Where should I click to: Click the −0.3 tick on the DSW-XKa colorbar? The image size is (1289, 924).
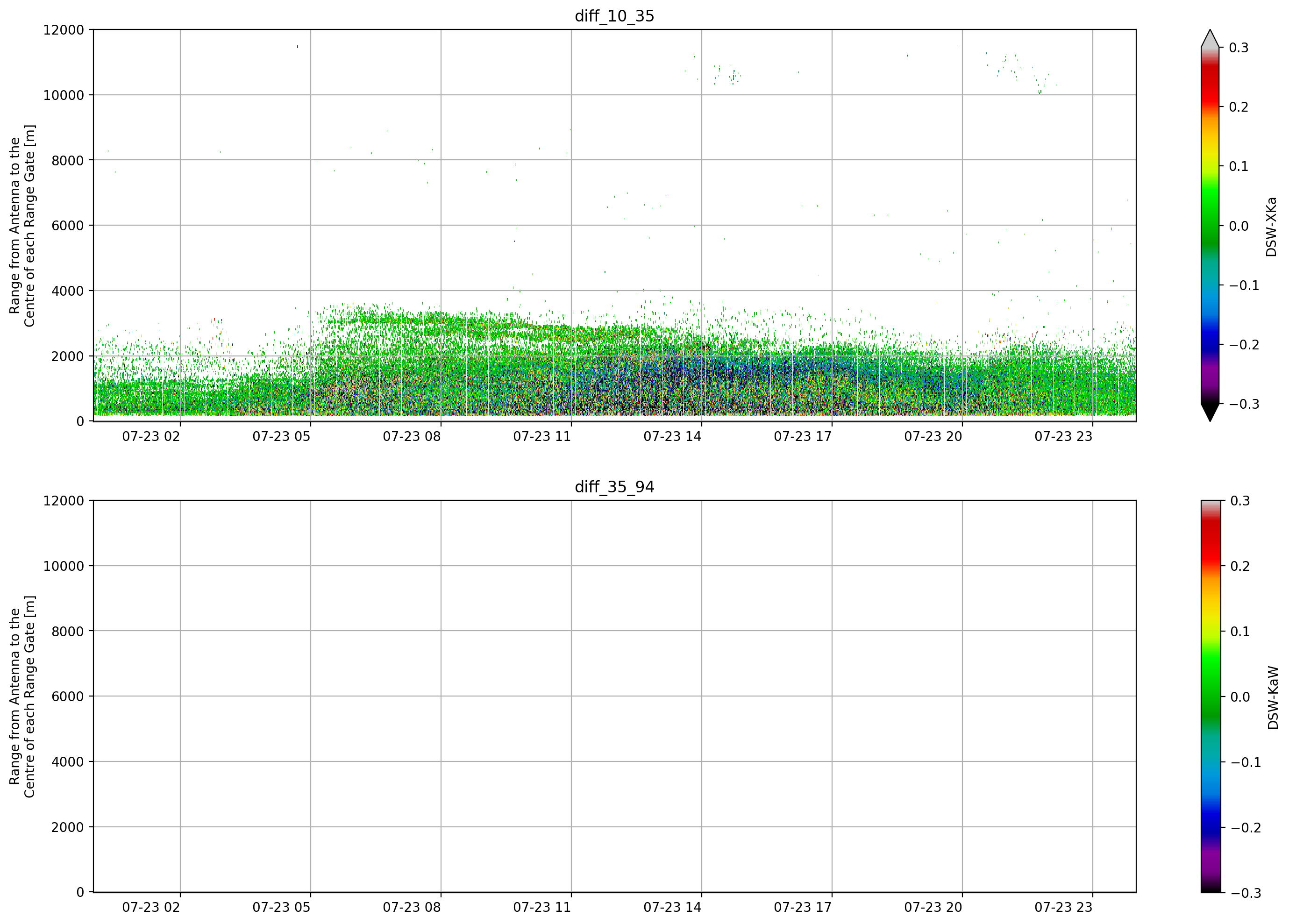pyautogui.click(x=1244, y=404)
